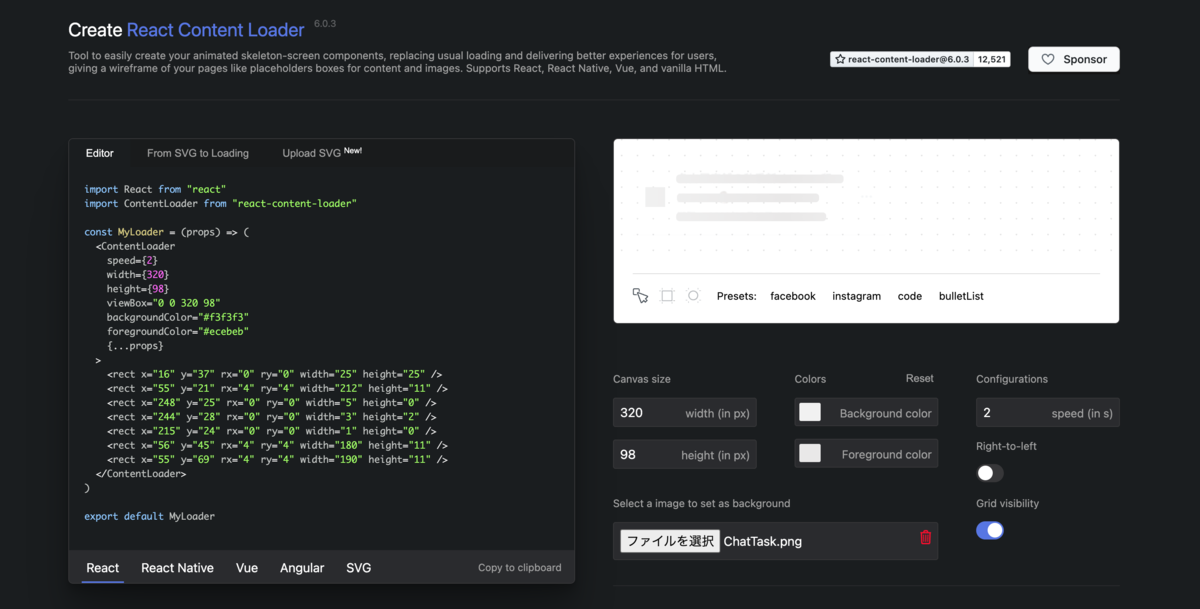Click the viewBox="0 0 320 98" code line
The height and width of the screenshot is (609, 1200).
[x=163, y=302]
